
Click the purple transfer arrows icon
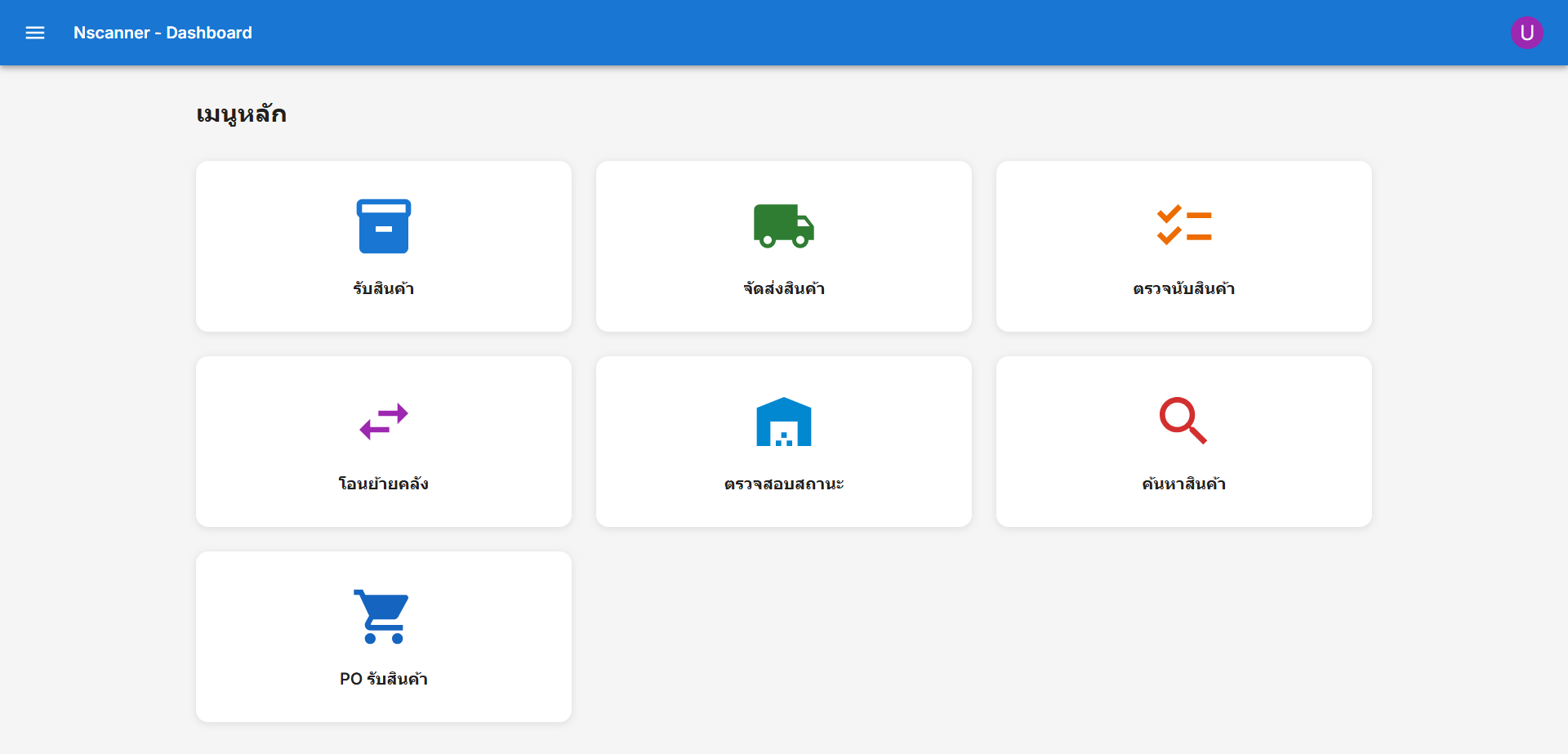[383, 422]
